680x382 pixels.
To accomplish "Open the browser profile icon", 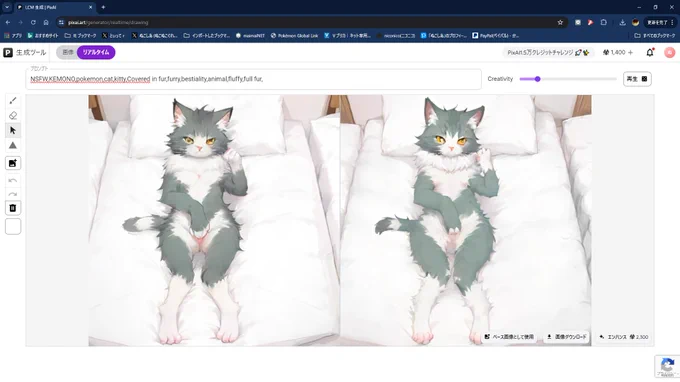I will [x=635, y=23].
